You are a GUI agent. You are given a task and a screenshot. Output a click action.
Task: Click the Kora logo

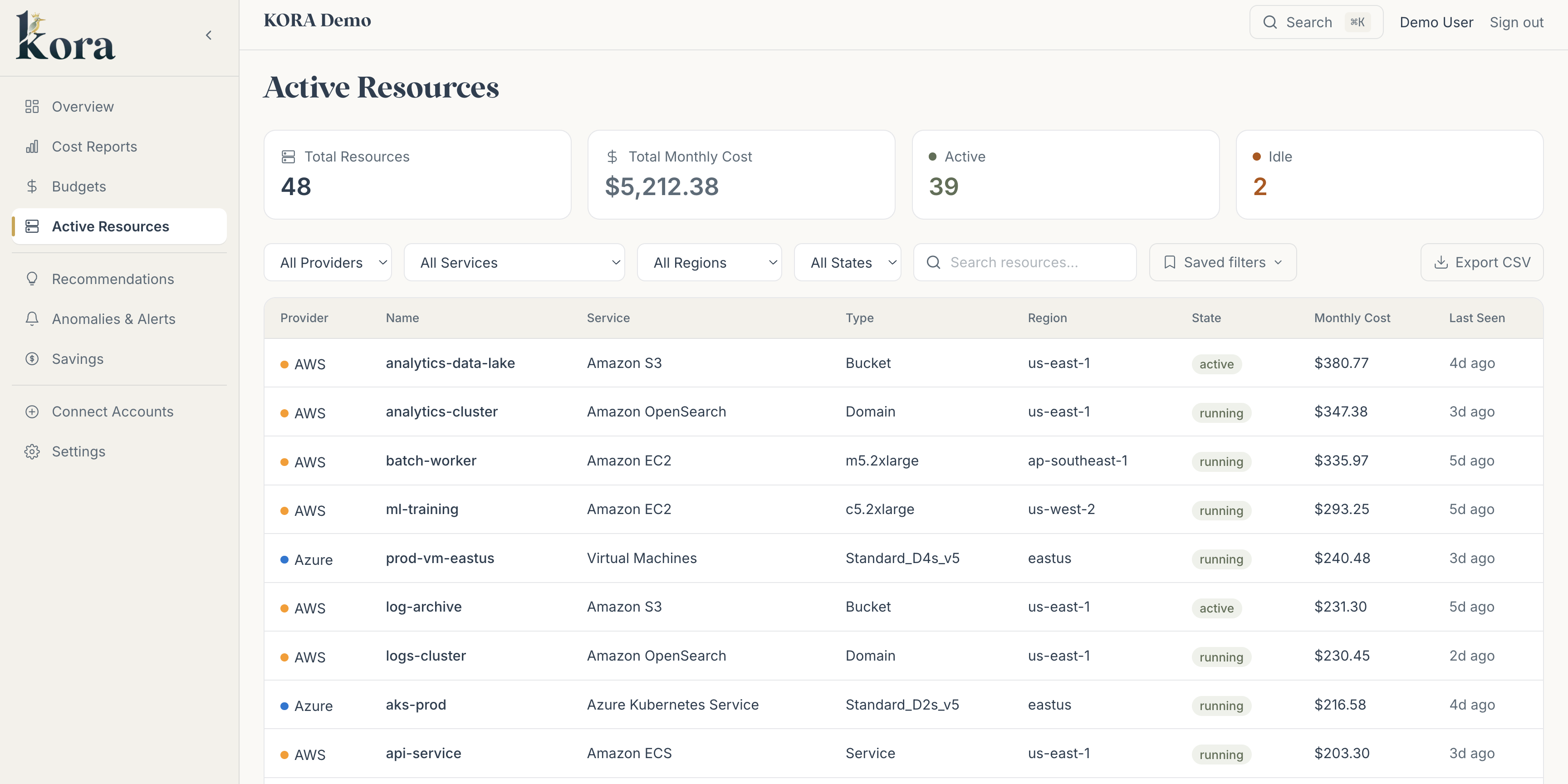point(65,36)
